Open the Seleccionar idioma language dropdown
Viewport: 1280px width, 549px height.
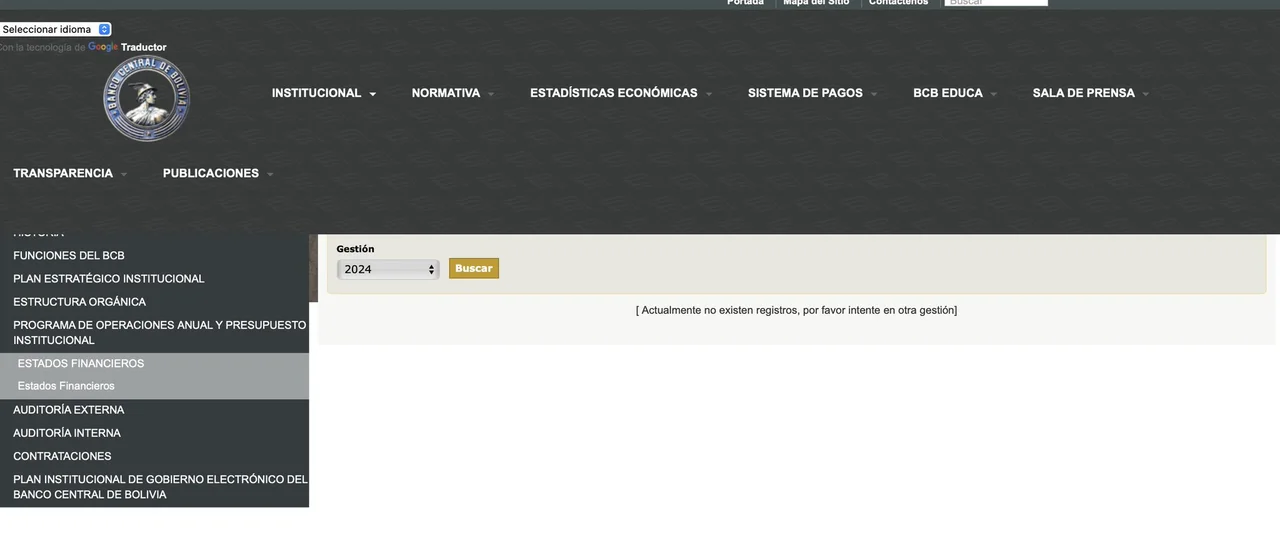pyautogui.click(x=56, y=30)
